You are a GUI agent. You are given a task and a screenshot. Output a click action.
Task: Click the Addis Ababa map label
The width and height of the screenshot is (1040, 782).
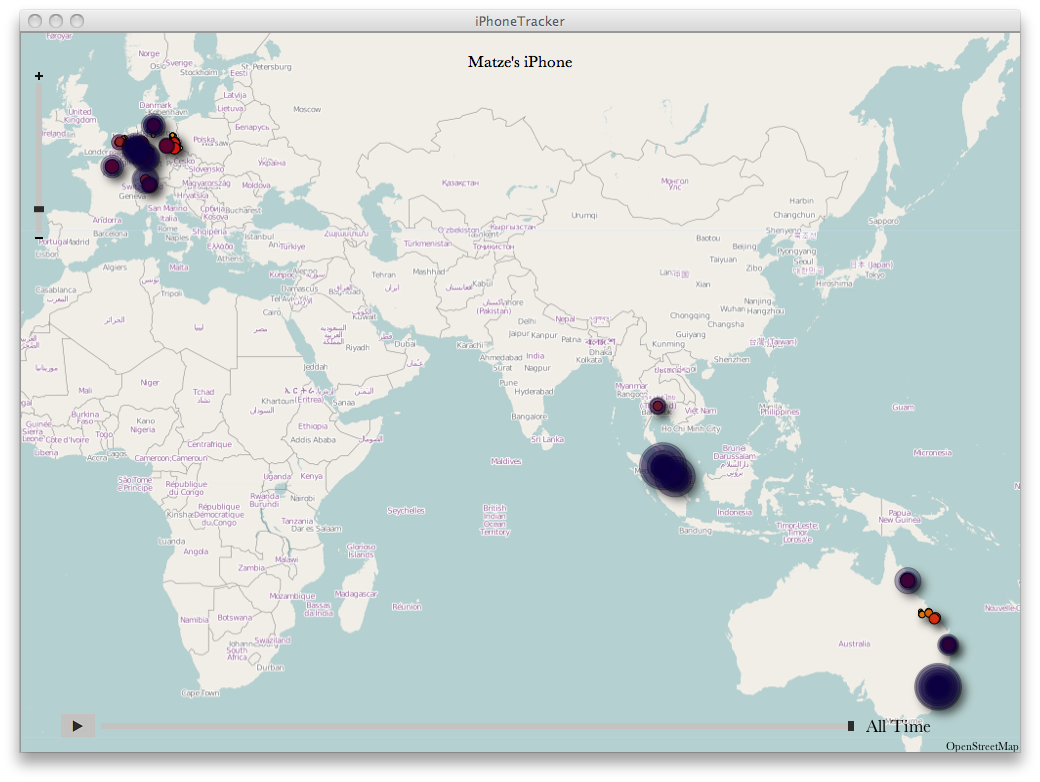pyautogui.click(x=313, y=440)
